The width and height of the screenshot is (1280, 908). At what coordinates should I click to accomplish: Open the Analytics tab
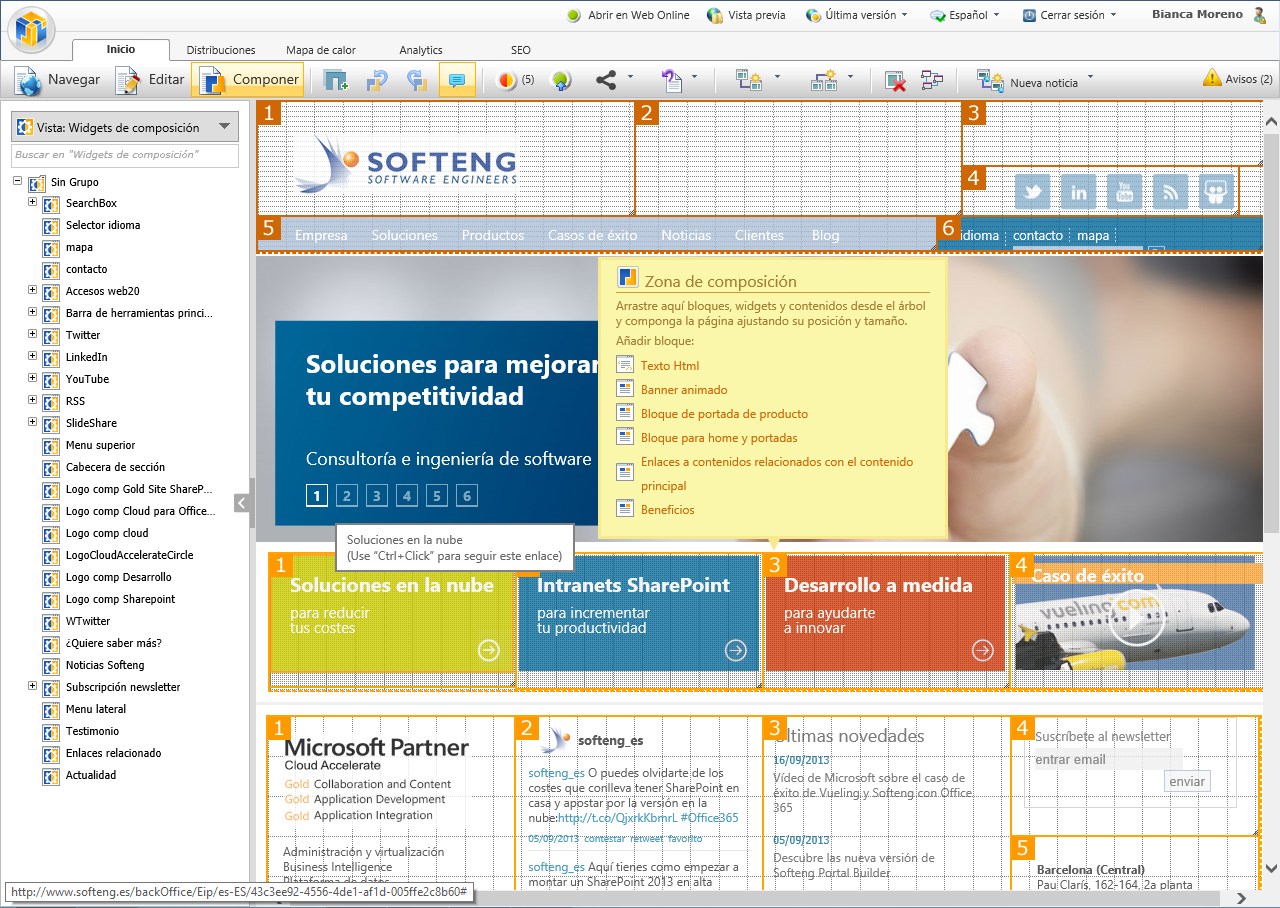[420, 50]
